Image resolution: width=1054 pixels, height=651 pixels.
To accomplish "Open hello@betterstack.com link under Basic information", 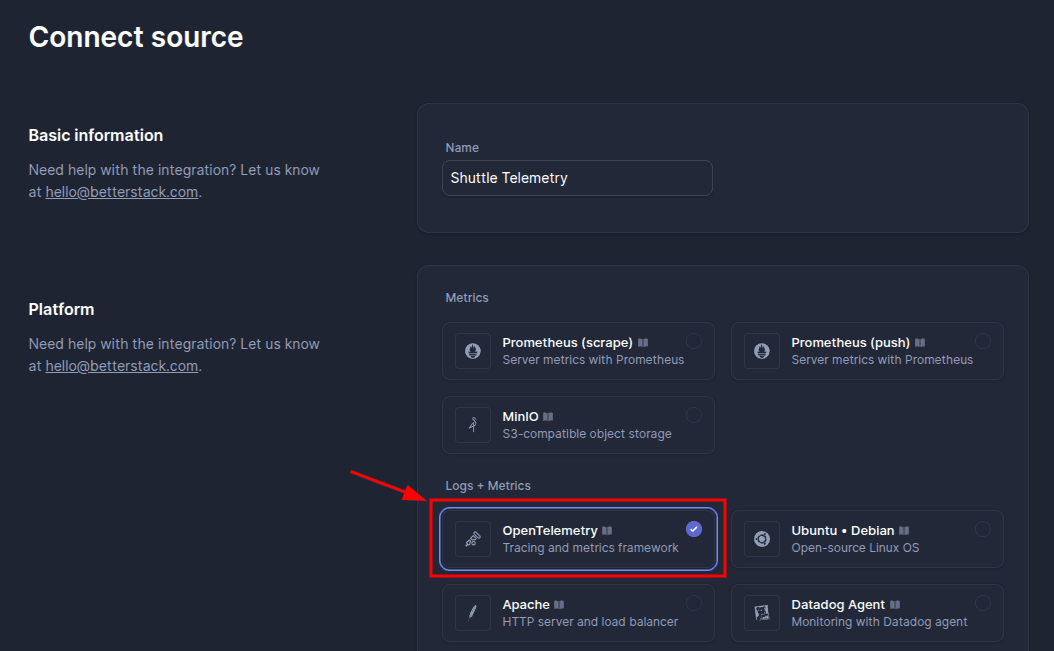I will pos(121,192).
